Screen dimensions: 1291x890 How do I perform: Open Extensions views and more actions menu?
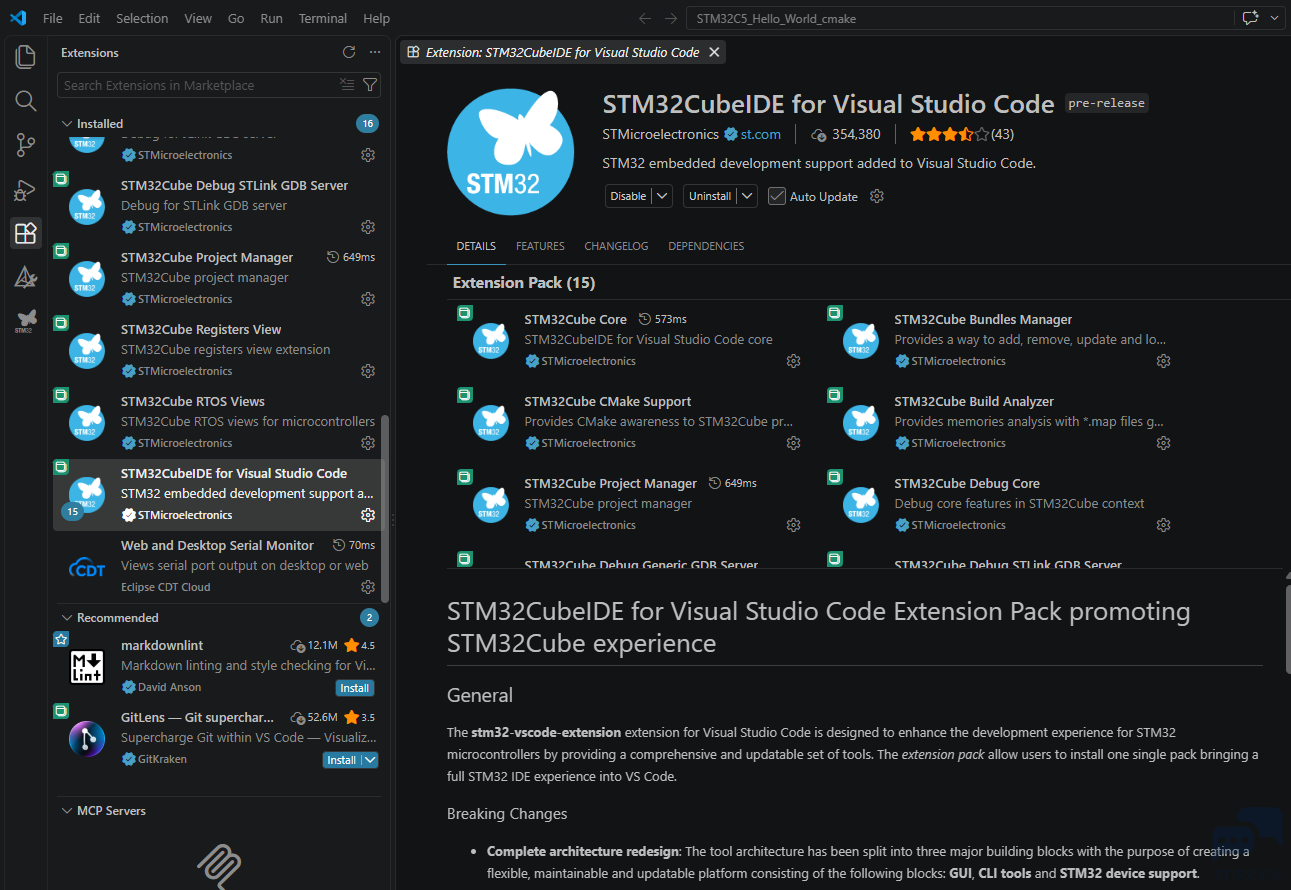click(375, 52)
